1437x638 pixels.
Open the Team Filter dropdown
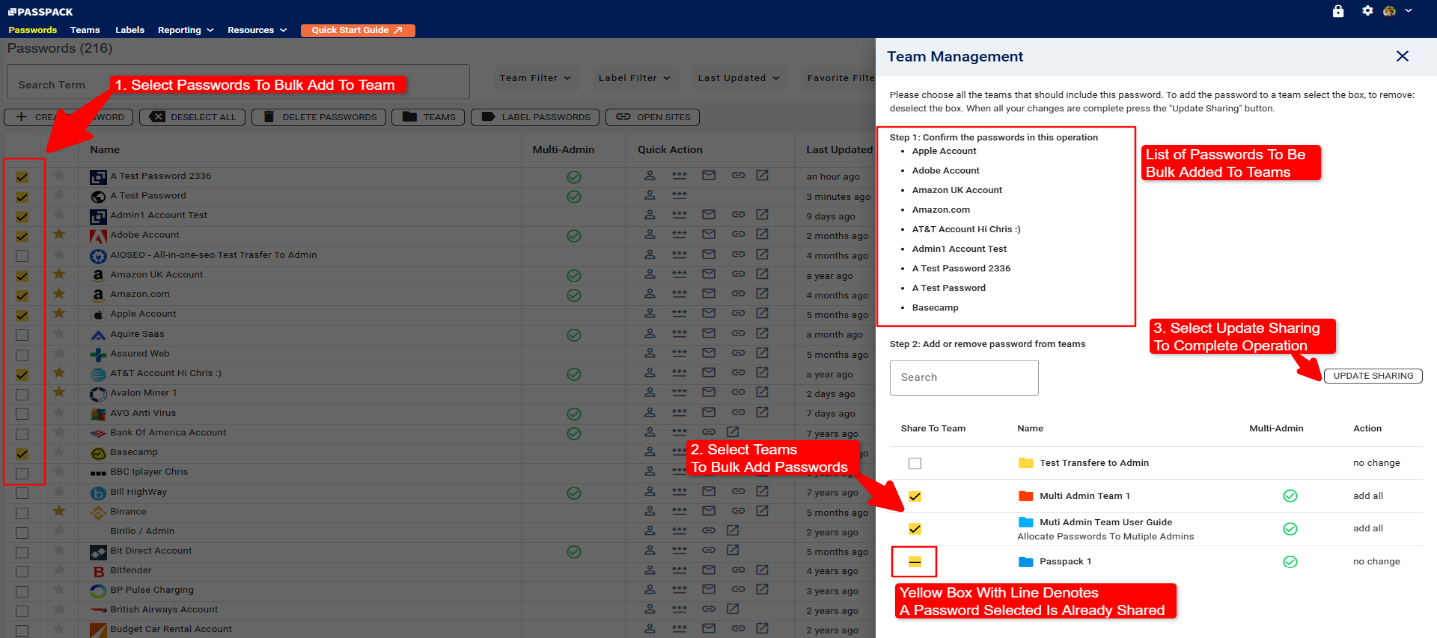(x=535, y=78)
